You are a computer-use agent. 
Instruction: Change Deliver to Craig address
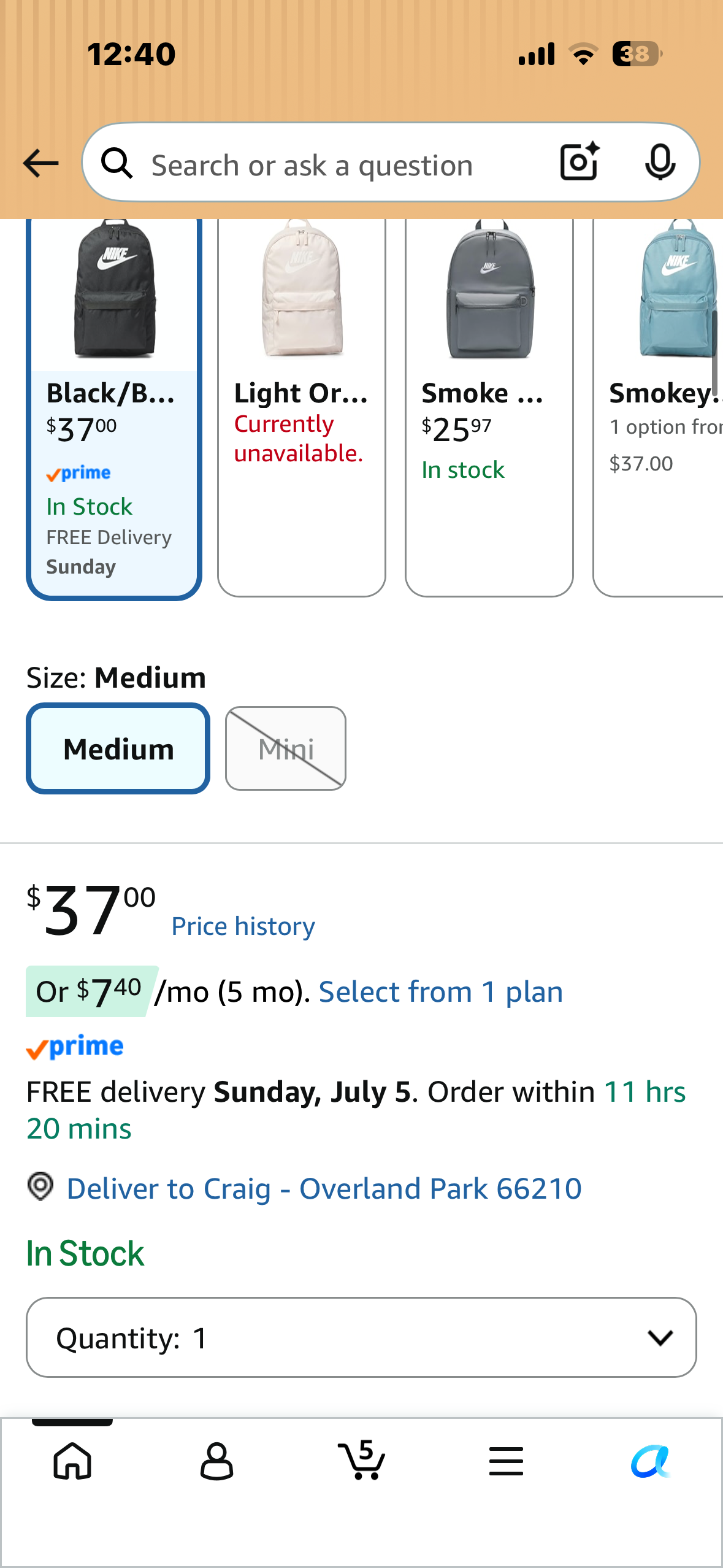(324, 1188)
